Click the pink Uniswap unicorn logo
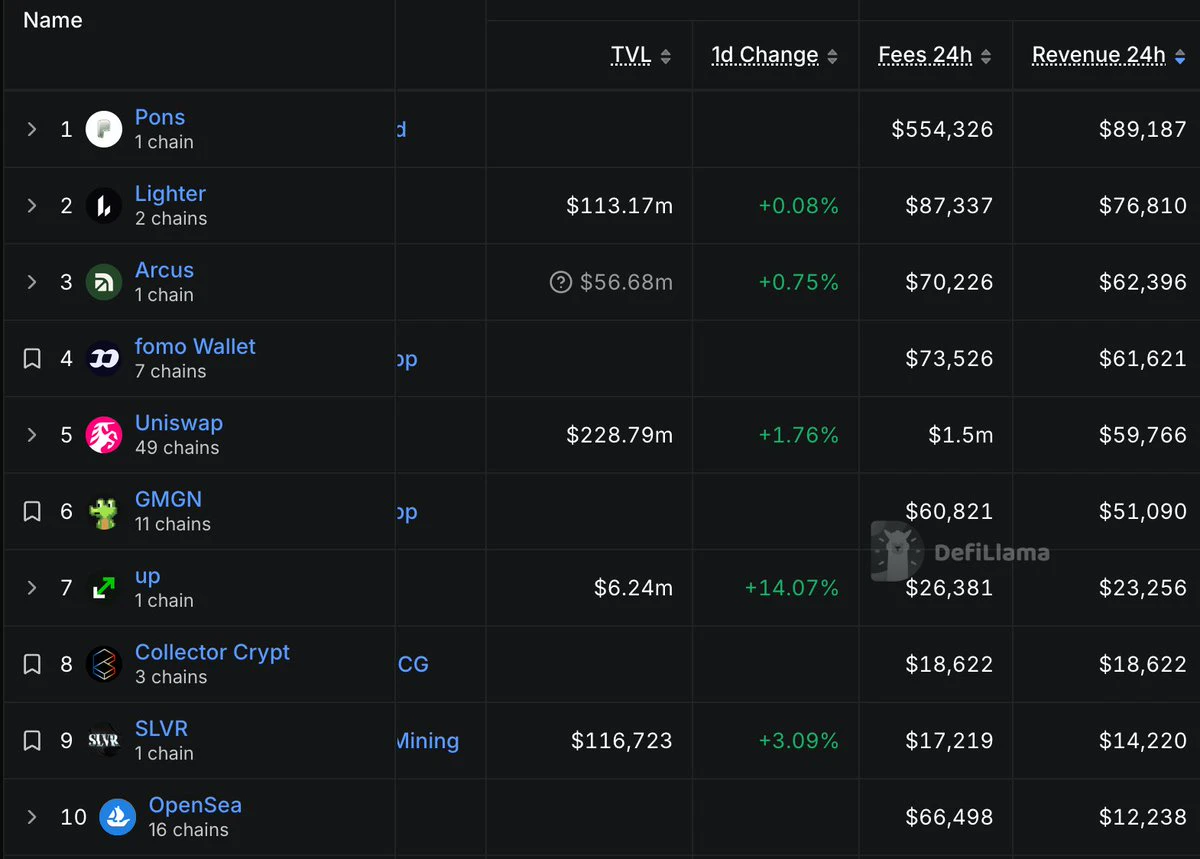Image resolution: width=1200 pixels, height=859 pixels. point(104,435)
